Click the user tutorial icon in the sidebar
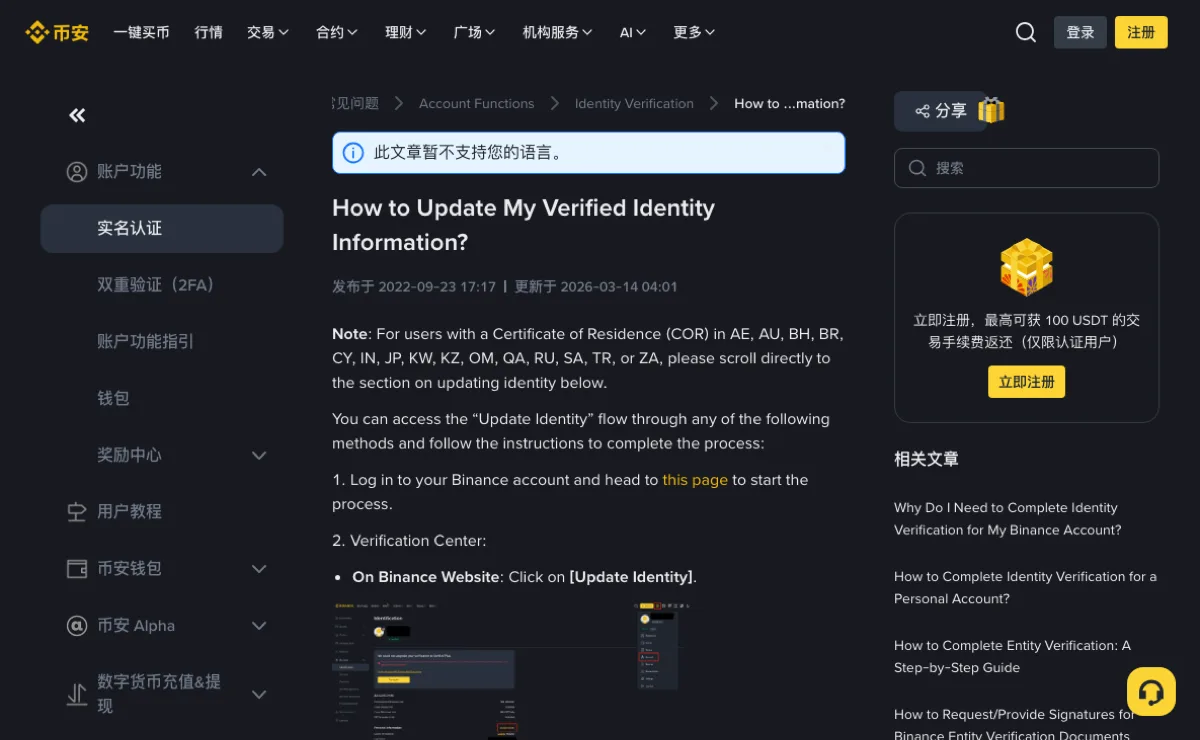The width and height of the screenshot is (1200, 740). coord(77,512)
